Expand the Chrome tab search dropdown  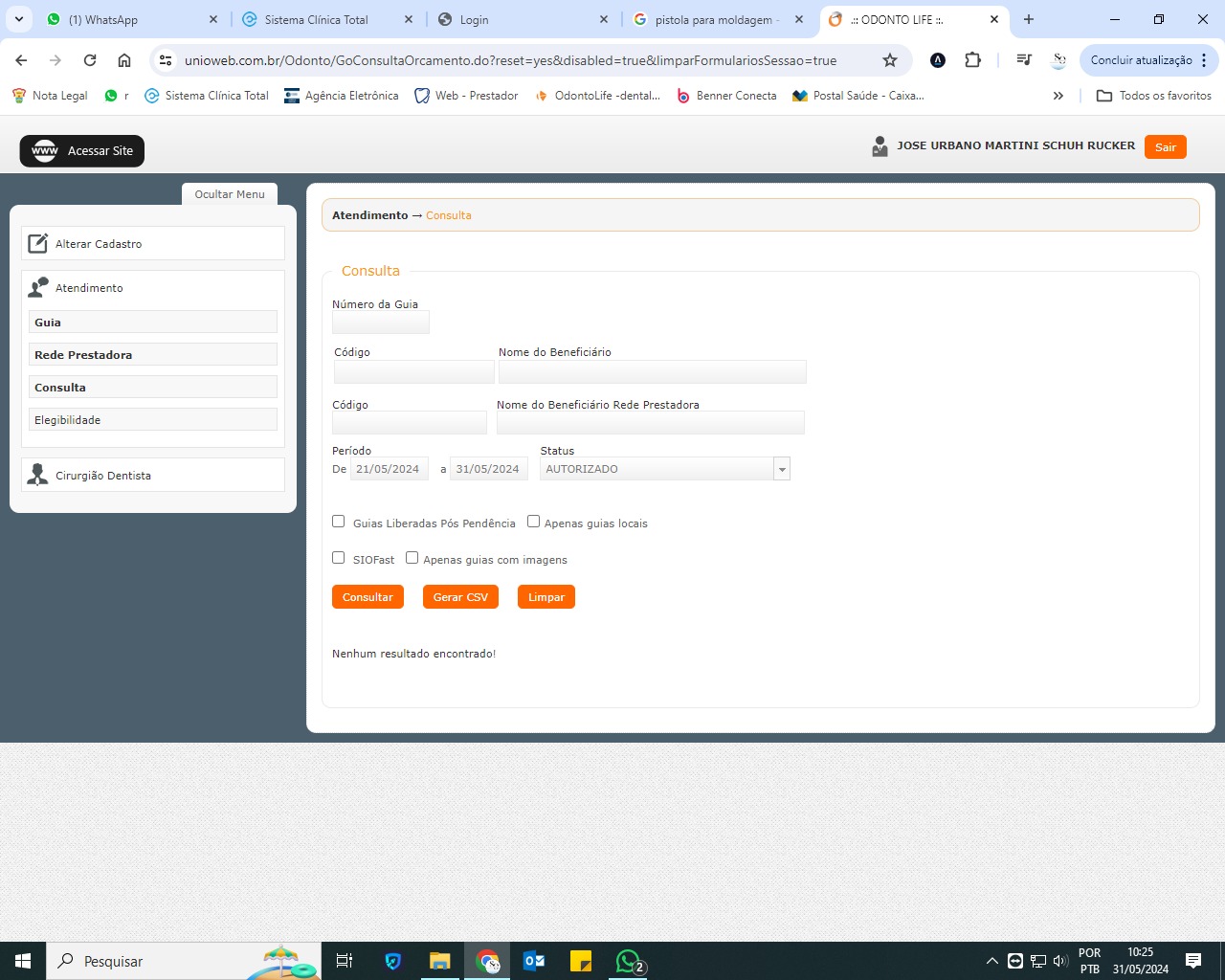[x=18, y=19]
